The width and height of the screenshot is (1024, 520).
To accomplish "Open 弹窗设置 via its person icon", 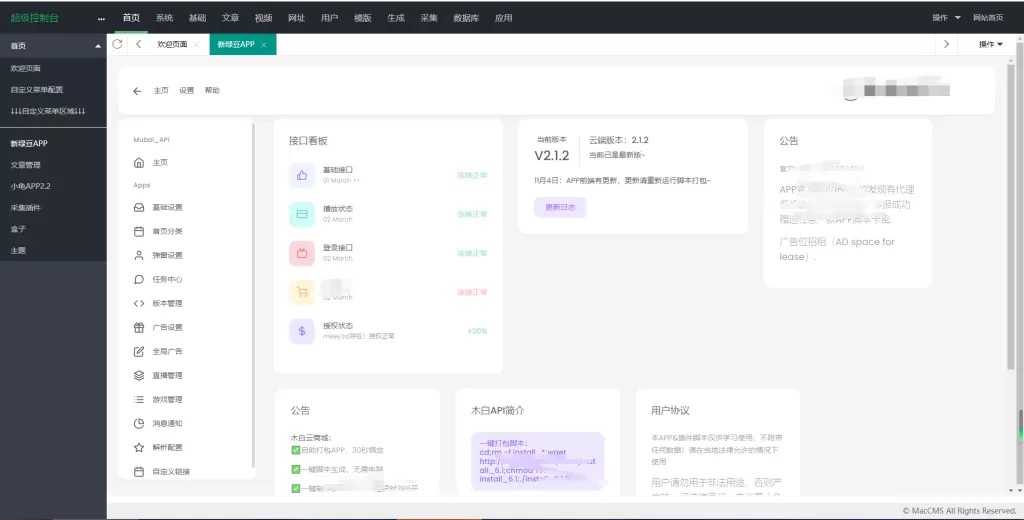I will (138, 255).
